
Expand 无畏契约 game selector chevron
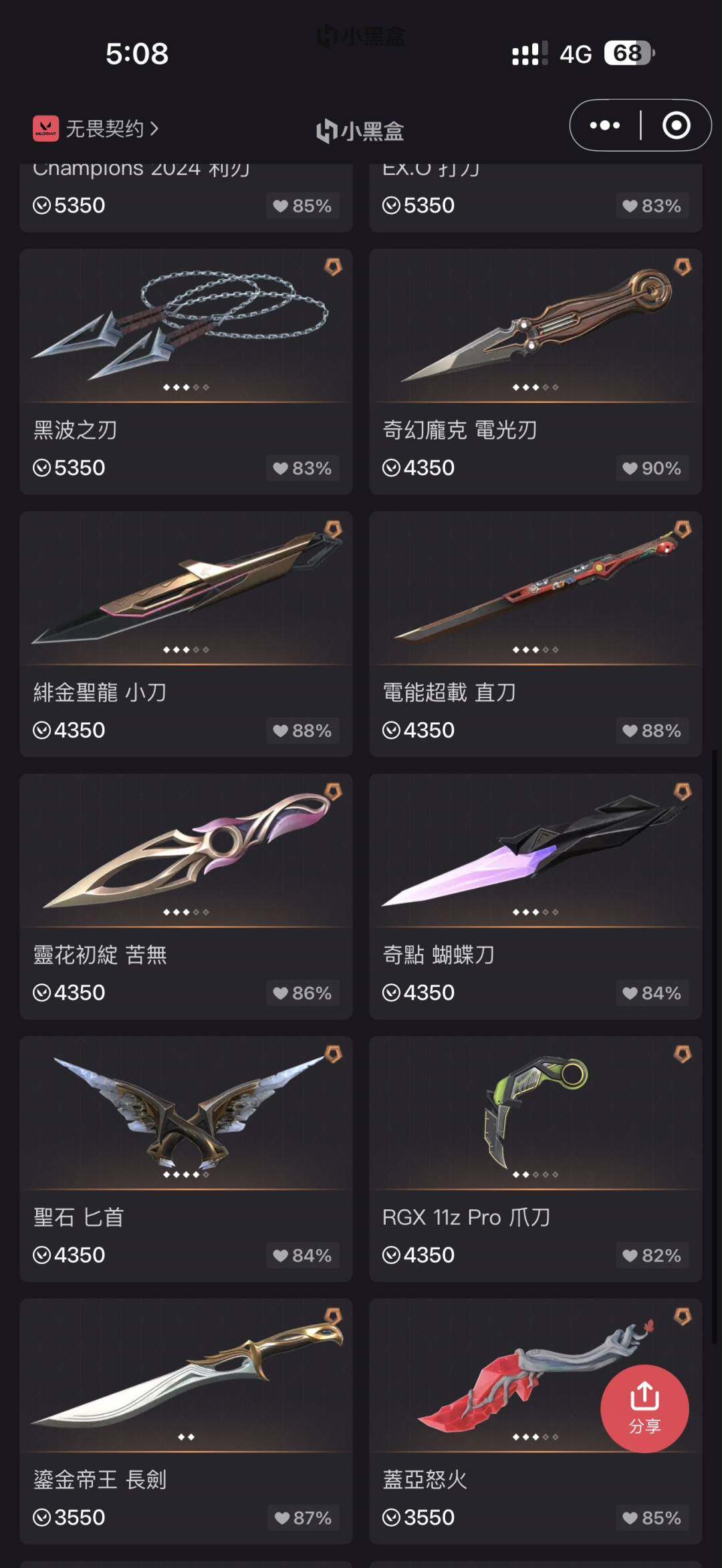click(154, 128)
